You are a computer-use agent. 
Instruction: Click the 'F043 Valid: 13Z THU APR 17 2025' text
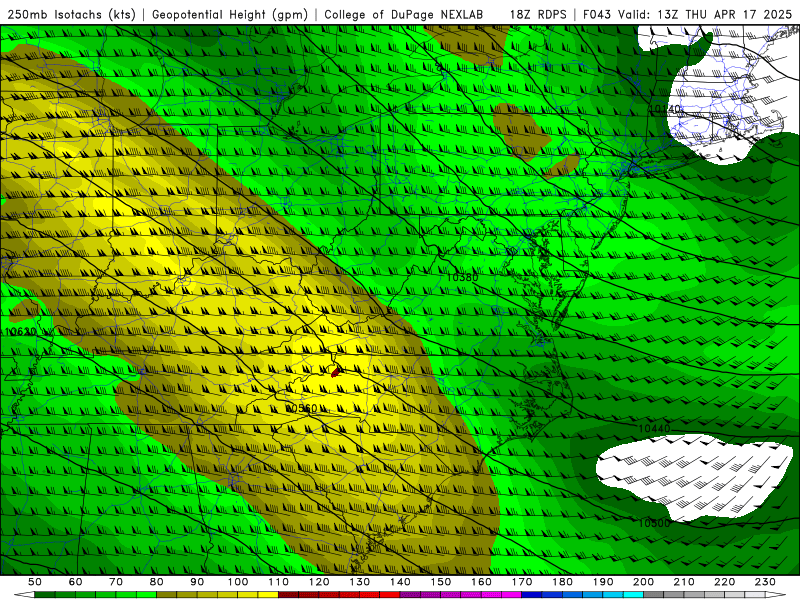(x=687, y=14)
